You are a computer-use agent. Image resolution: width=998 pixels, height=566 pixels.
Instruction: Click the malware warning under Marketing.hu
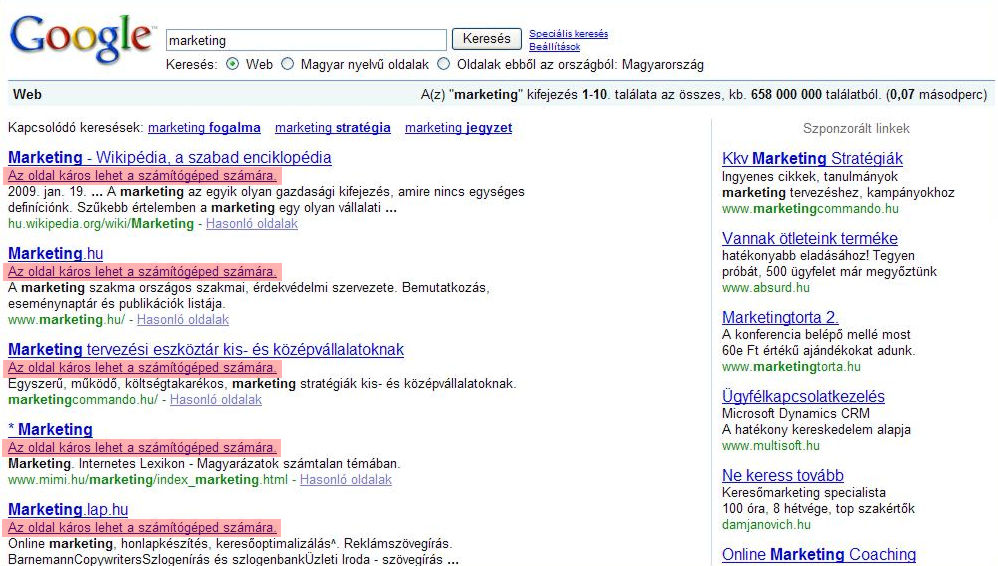(143, 272)
